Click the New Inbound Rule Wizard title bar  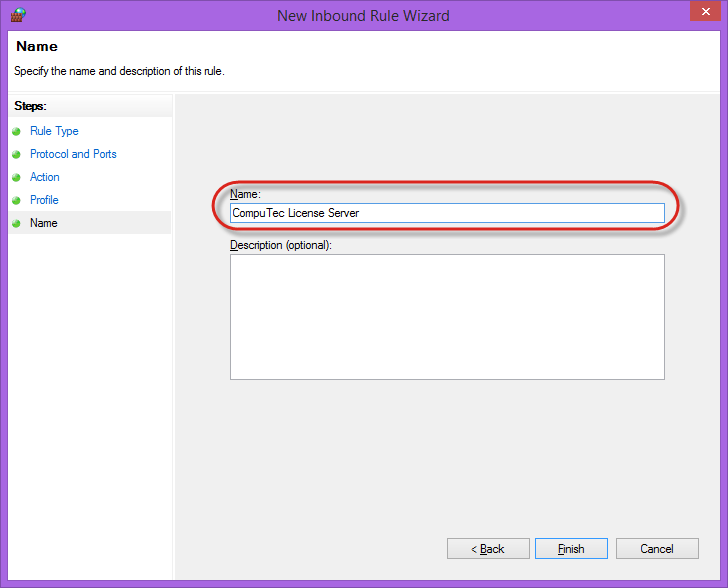coord(363,15)
